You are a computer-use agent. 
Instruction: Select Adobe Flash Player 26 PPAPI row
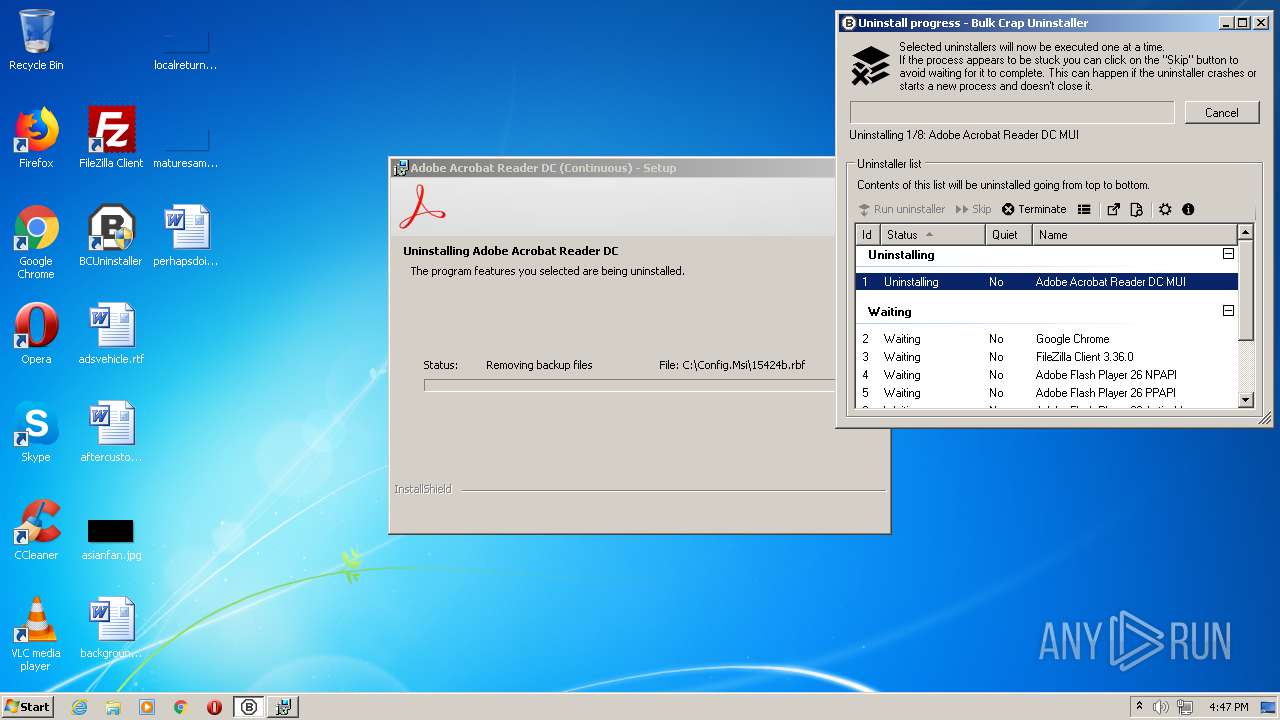tap(1047, 393)
